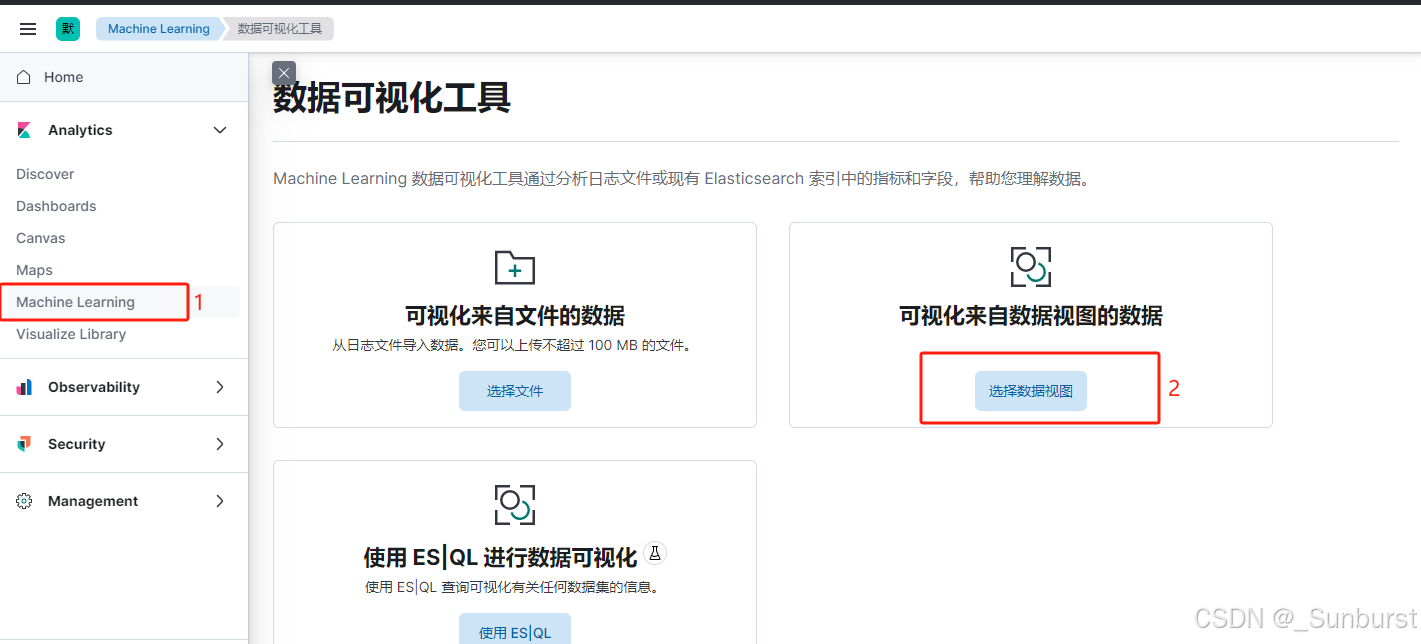This screenshot has width=1421, height=644.
Task: Click the 选择文件 button
Action: 515,391
